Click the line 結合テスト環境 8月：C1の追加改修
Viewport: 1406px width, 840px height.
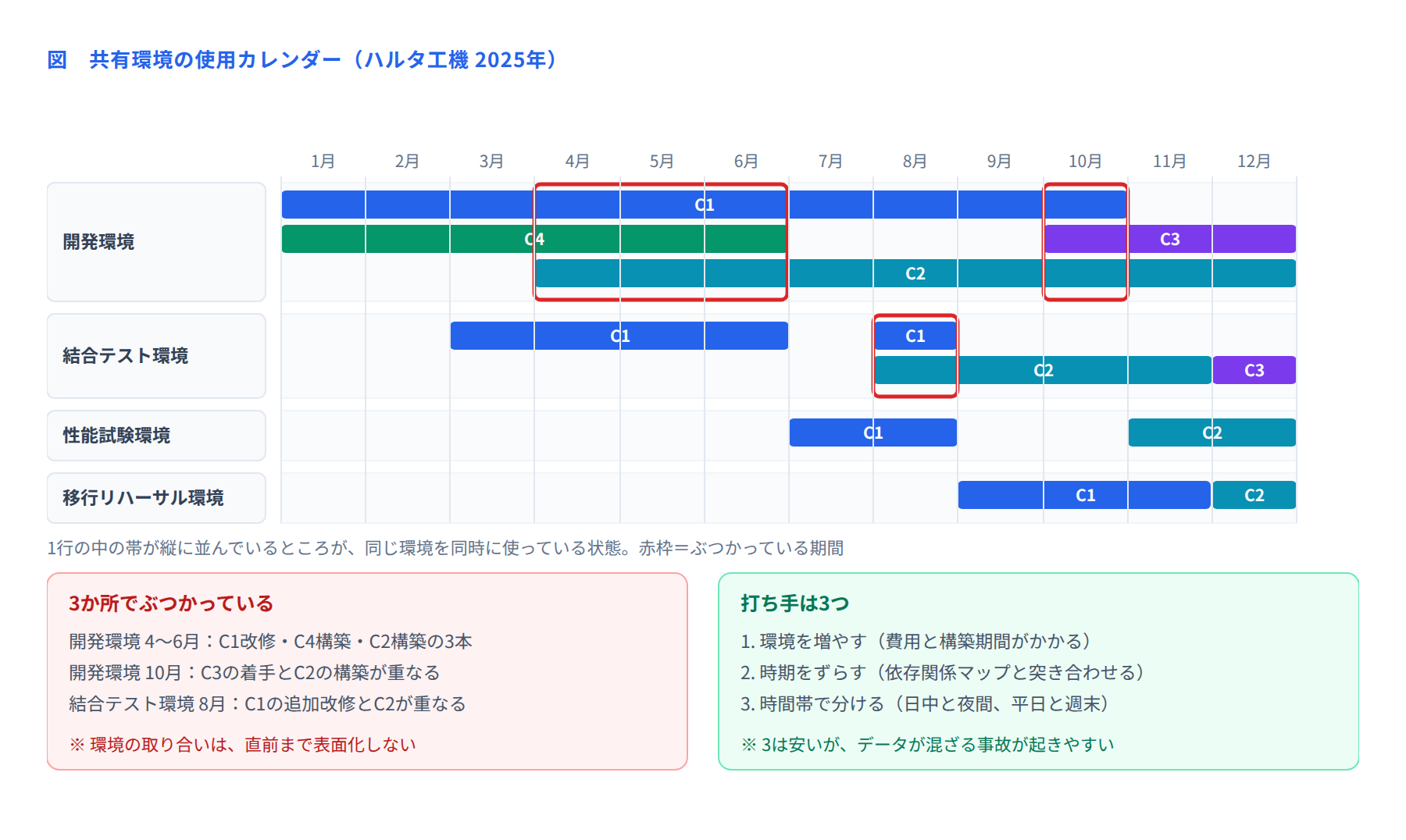tap(267, 704)
